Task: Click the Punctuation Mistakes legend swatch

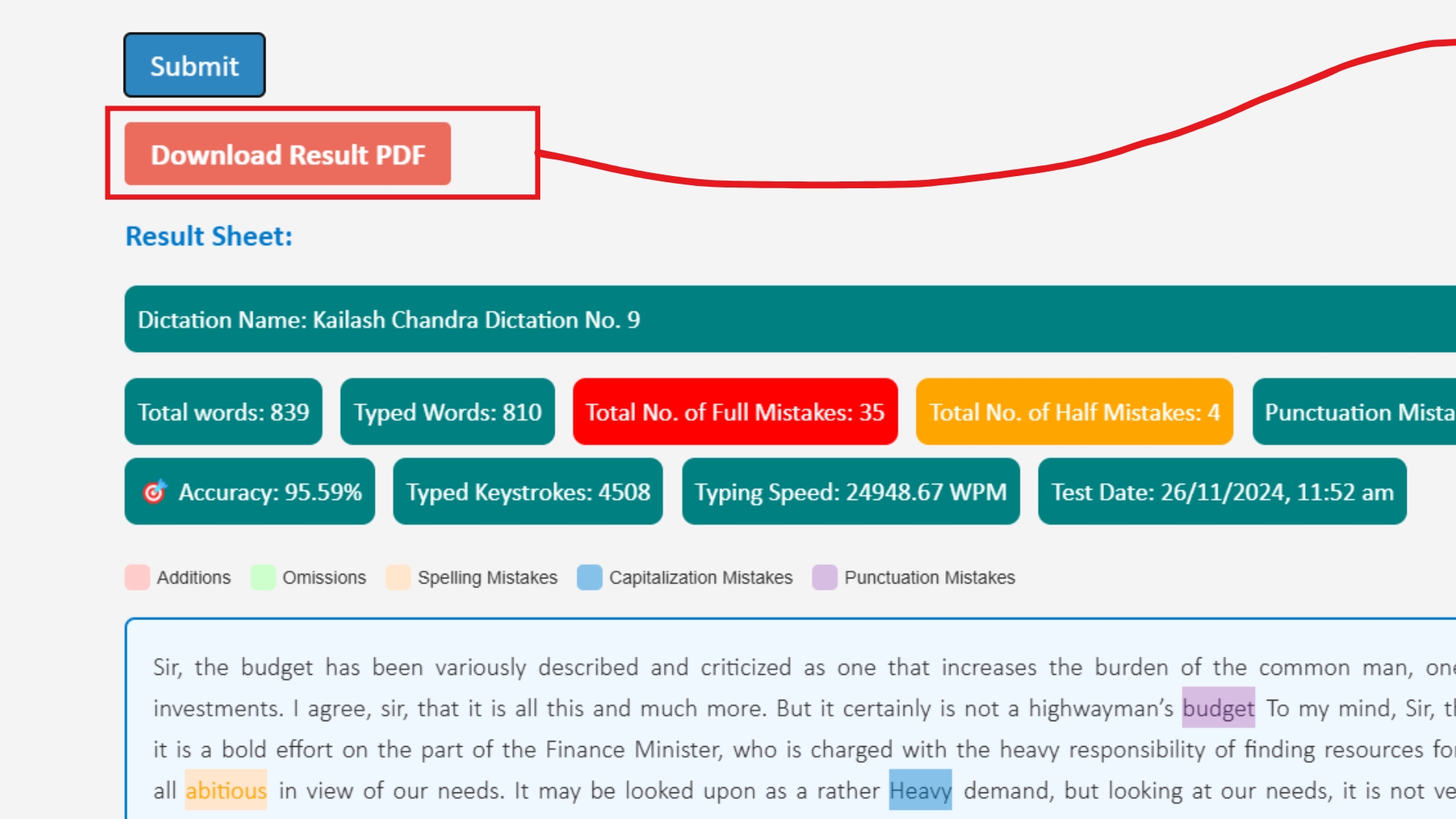Action: coord(824,577)
